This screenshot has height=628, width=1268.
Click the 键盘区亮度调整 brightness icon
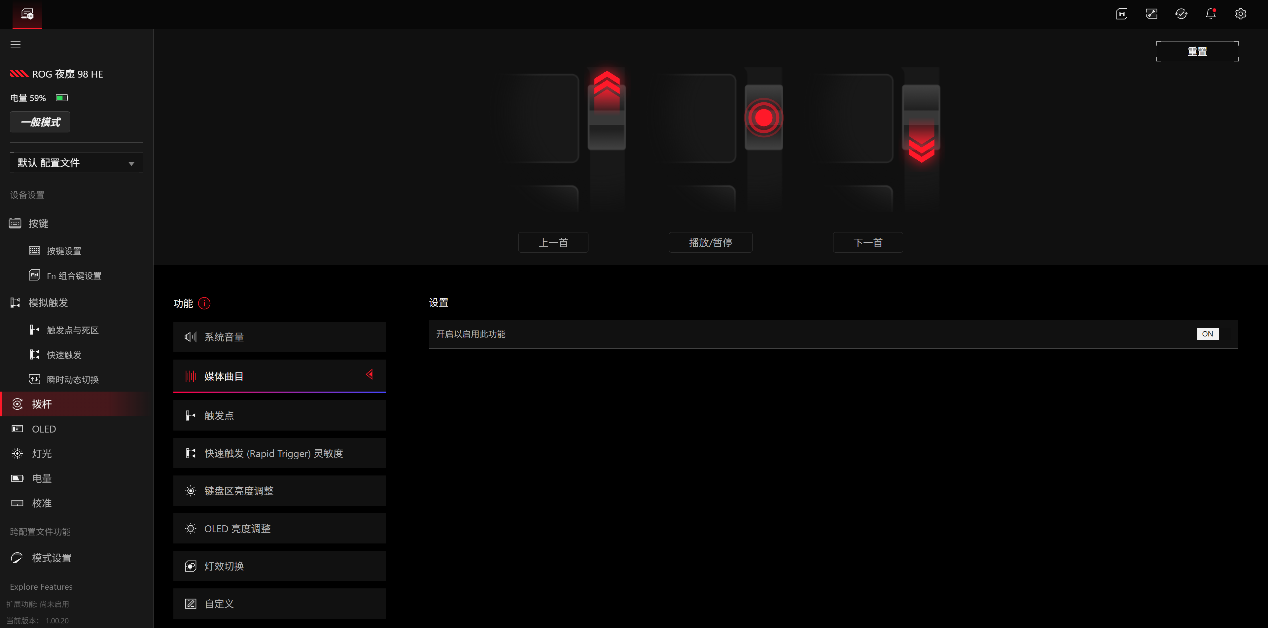pyautogui.click(x=191, y=491)
